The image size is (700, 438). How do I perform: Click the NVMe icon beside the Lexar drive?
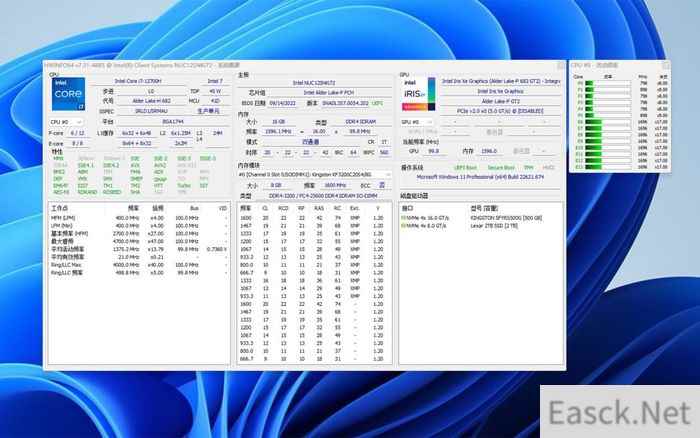[x=404, y=226]
